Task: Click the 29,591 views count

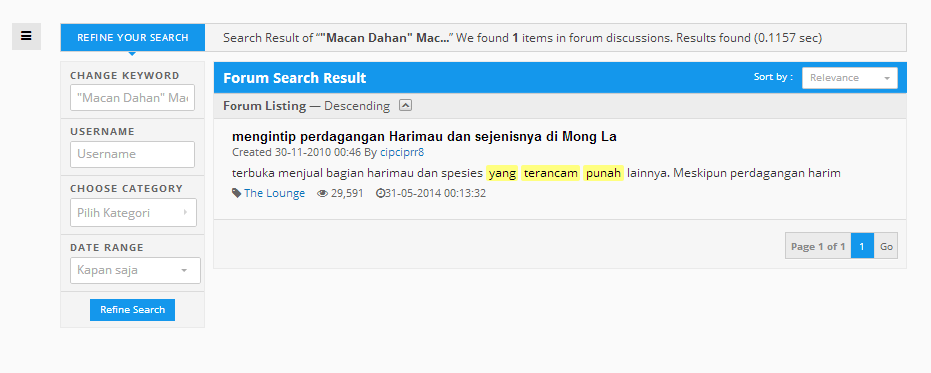Action: click(347, 193)
